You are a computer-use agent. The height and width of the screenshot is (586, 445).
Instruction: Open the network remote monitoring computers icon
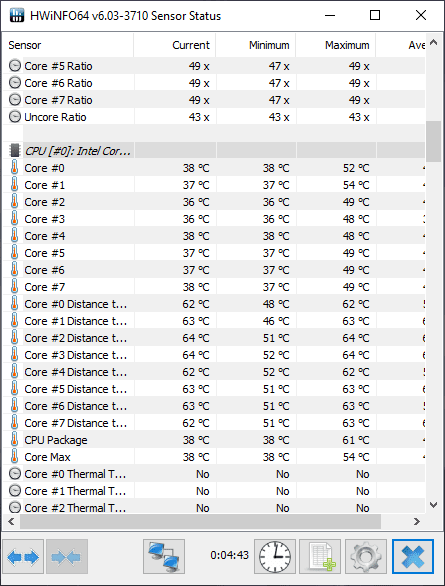tap(164, 556)
